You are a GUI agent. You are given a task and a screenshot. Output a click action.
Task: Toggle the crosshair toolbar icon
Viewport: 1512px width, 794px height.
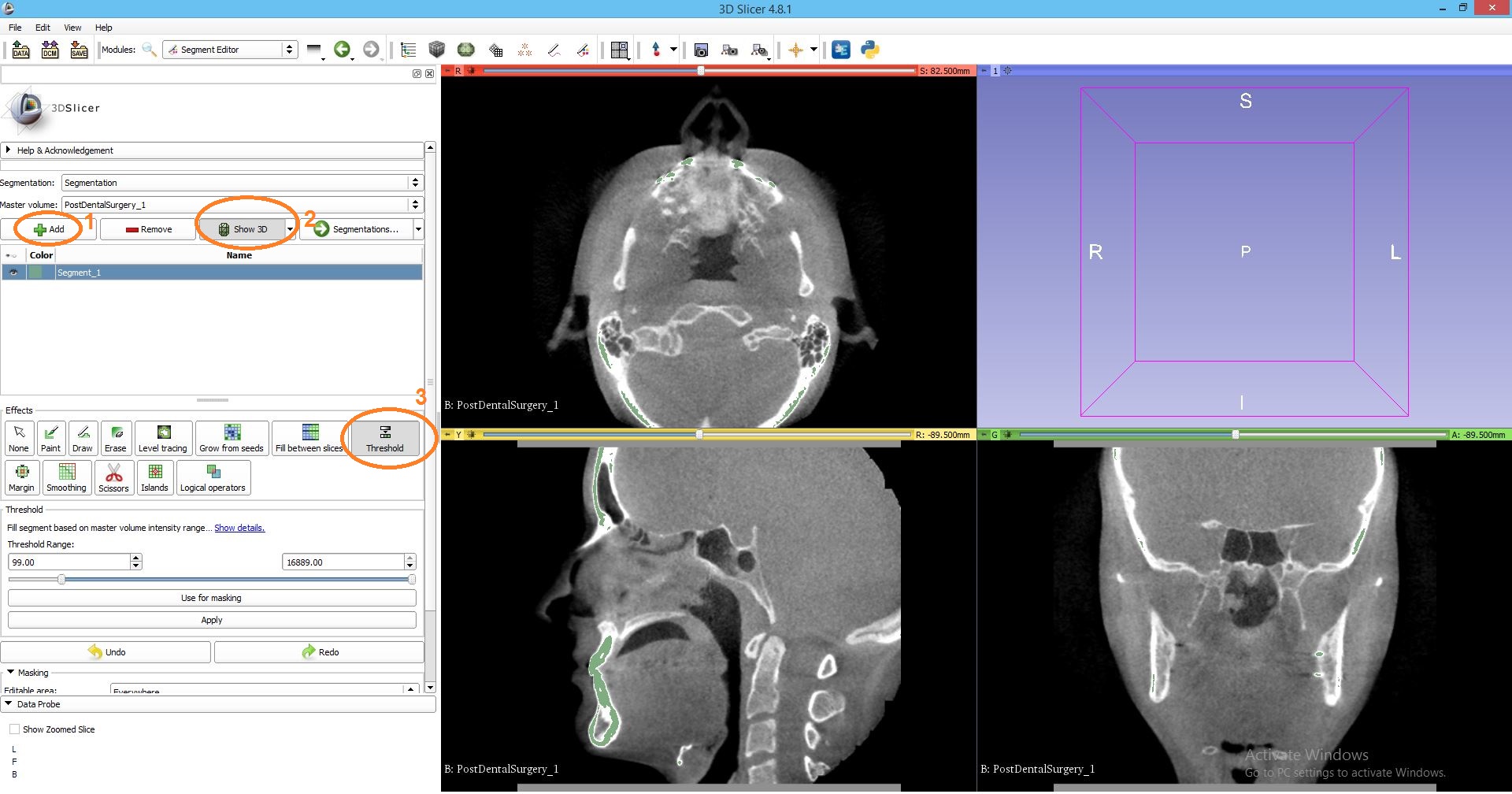[x=796, y=50]
